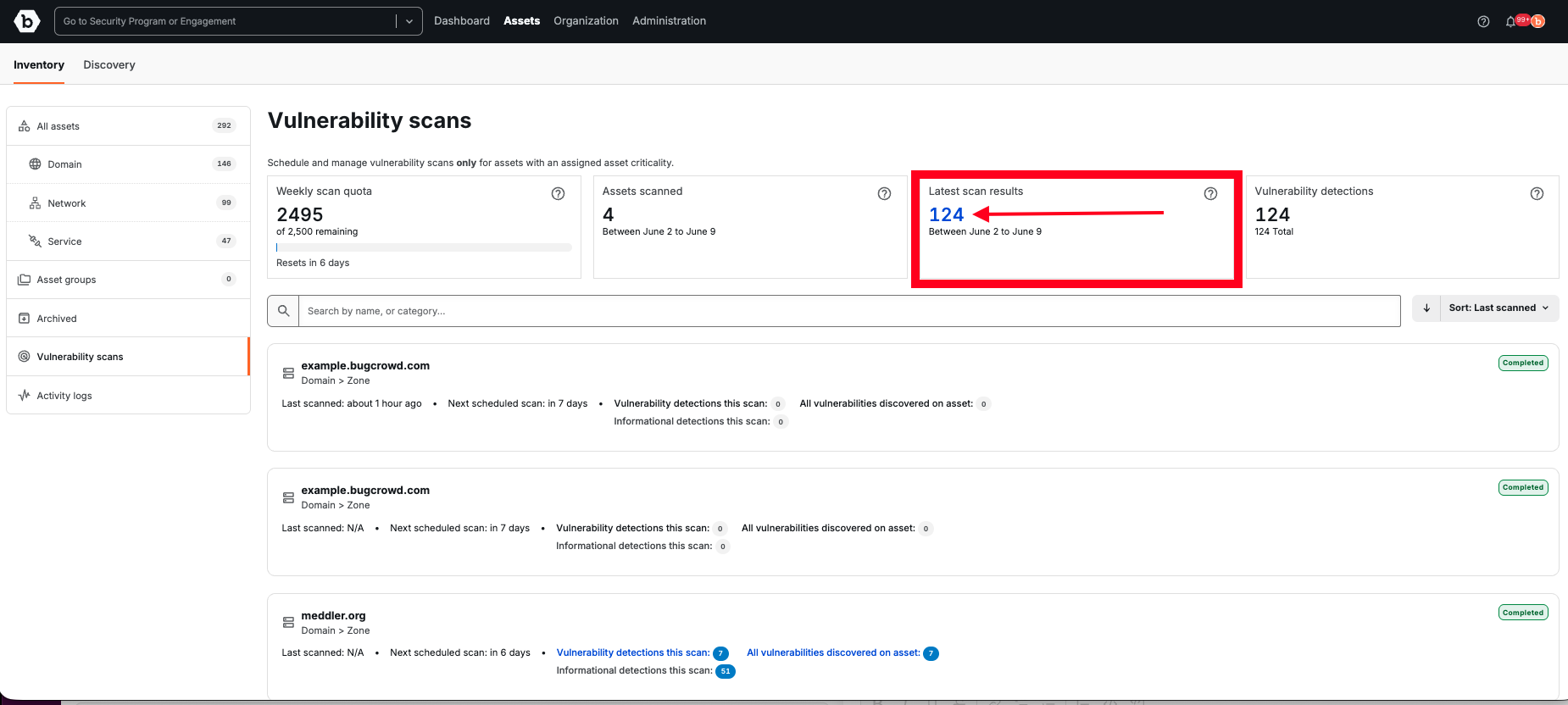Open the Dashboard menu
1568x705 pixels.
point(462,21)
